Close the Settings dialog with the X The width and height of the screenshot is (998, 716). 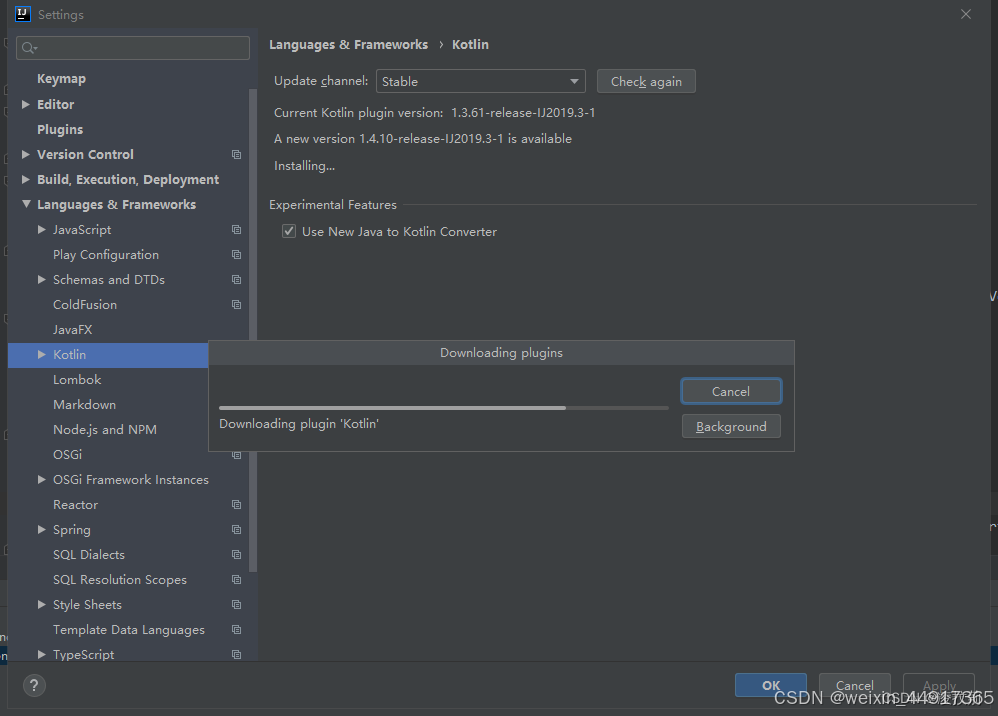tap(966, 14)
